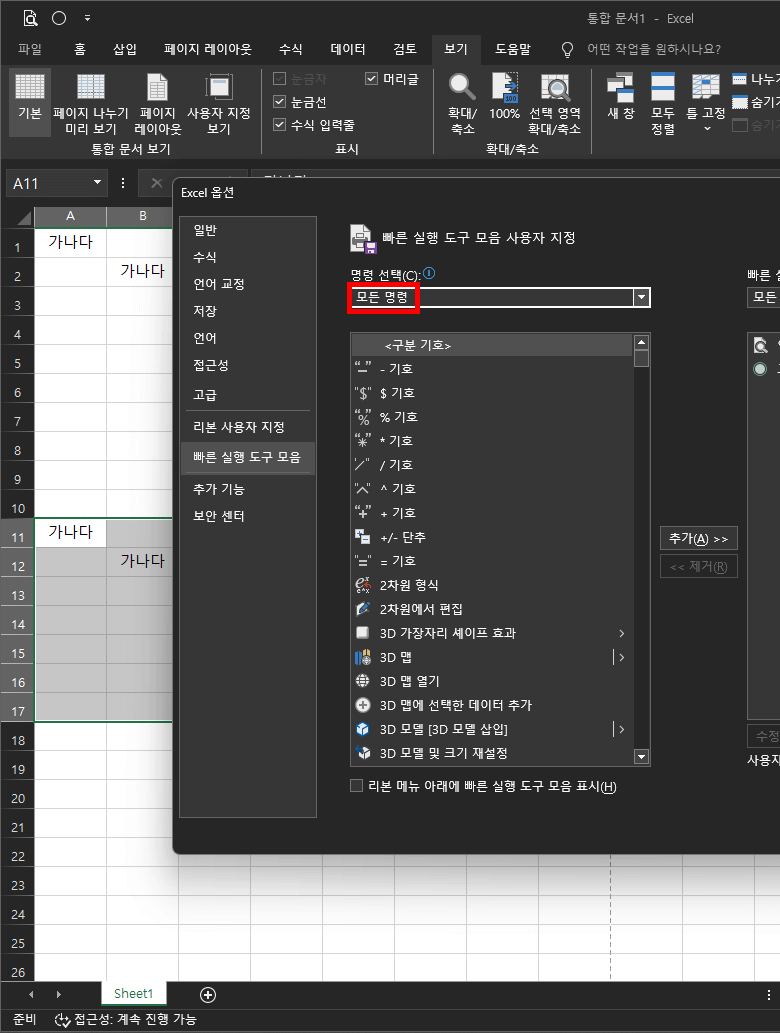This screenshot has height=1033, width=780.
Task: Select '3D 모델 및 크기 재설정' command
Action: click(x=492, y=753)
